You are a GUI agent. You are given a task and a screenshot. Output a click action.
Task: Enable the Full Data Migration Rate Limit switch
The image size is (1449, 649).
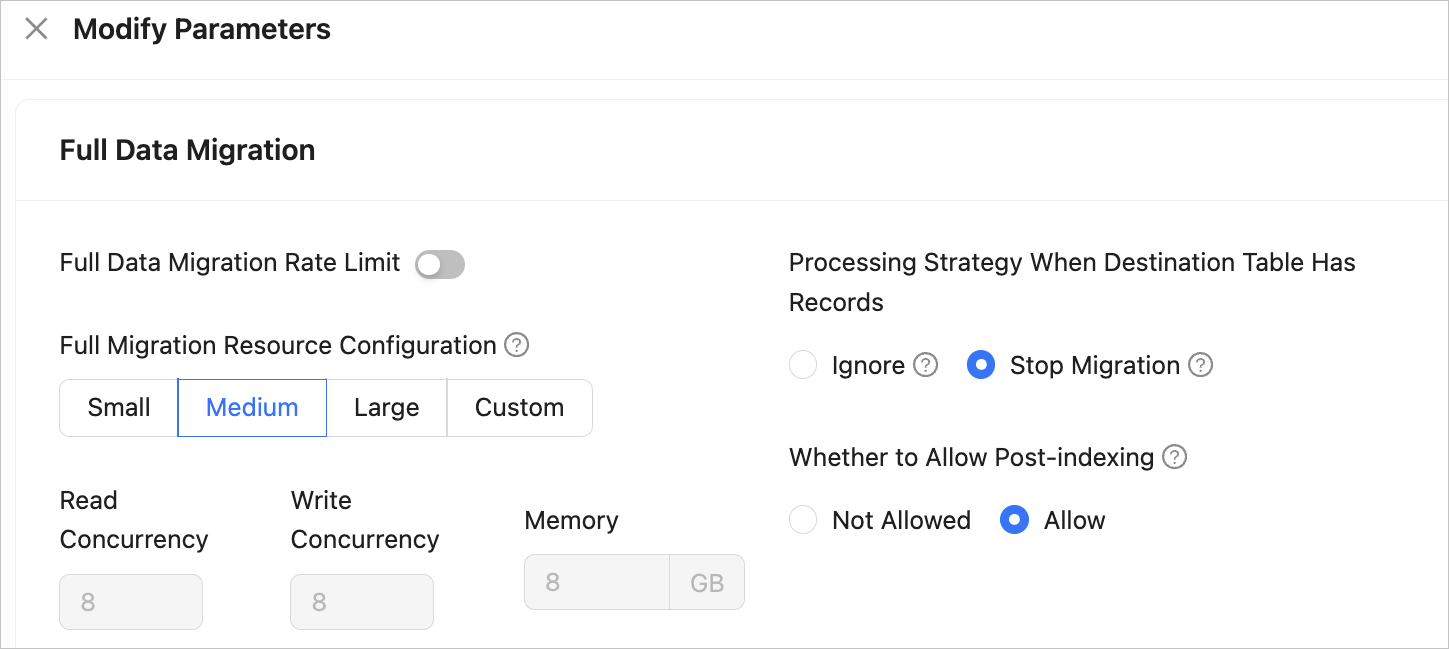click(440, 264)
